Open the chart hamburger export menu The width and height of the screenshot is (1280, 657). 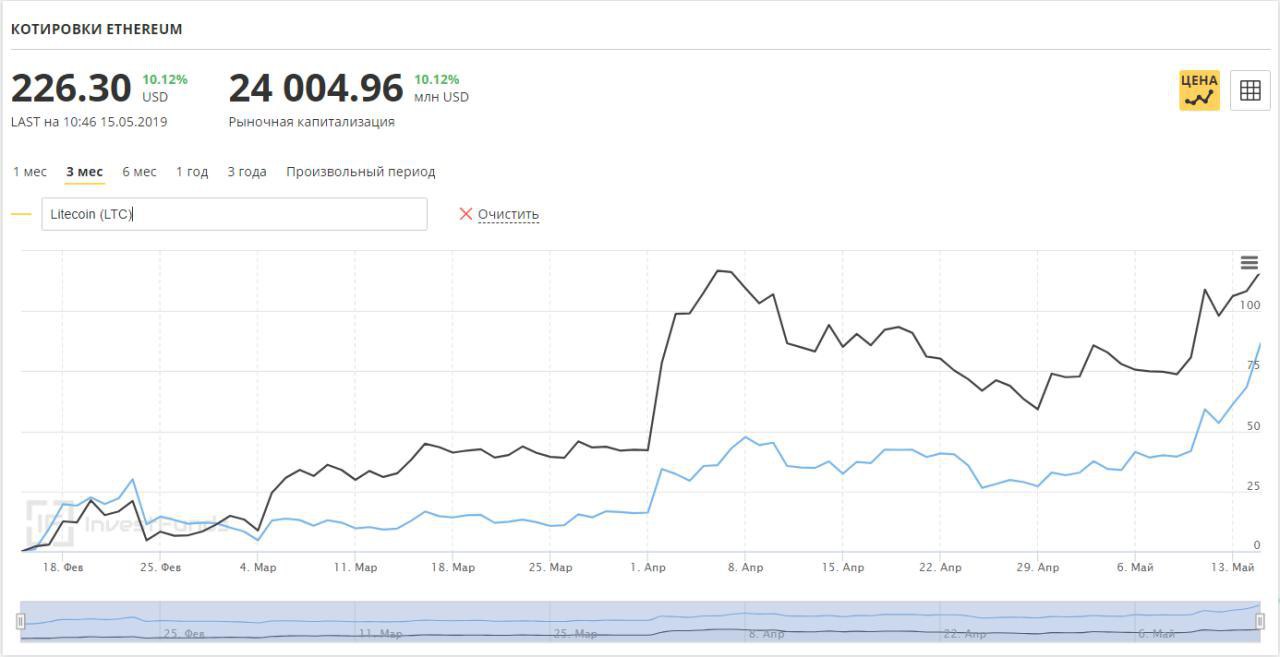[1249, 263]
